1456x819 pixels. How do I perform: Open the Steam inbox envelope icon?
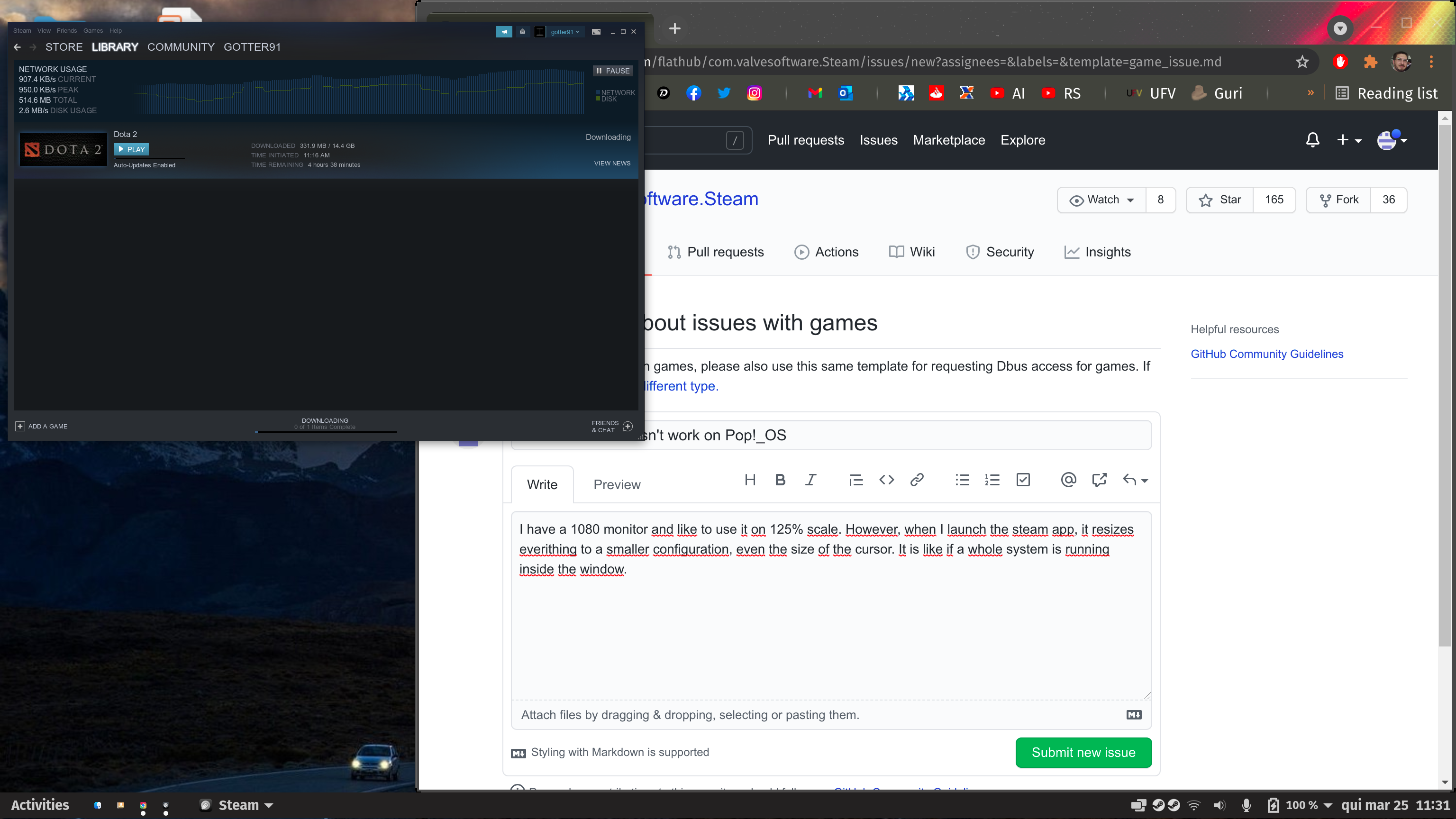(522, 32)
